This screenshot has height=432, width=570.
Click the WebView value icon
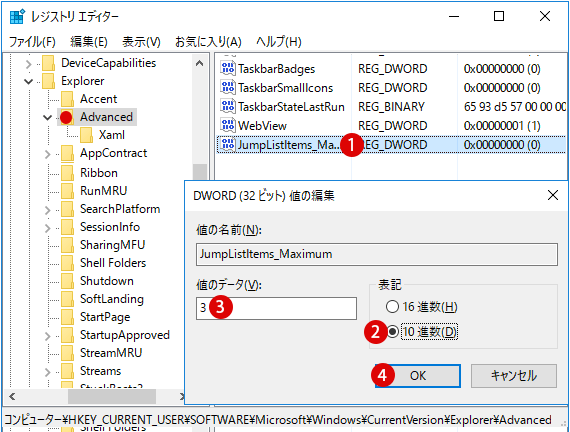pos(228,125)
